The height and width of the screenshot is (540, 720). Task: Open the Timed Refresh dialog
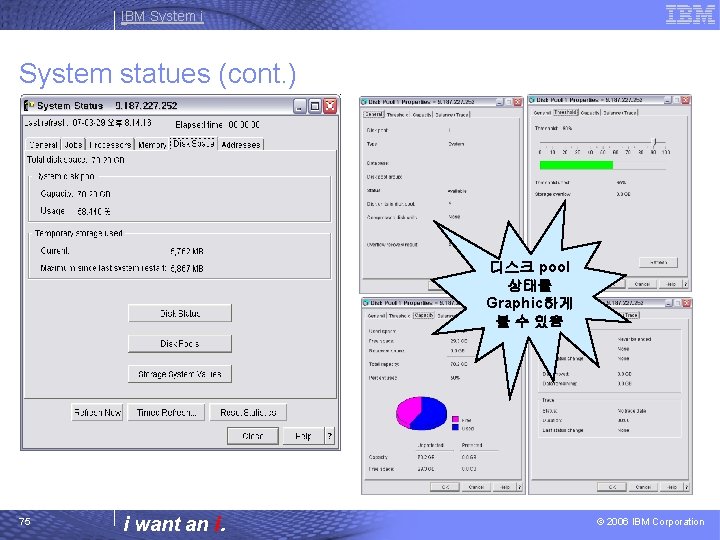coord(166,412)
